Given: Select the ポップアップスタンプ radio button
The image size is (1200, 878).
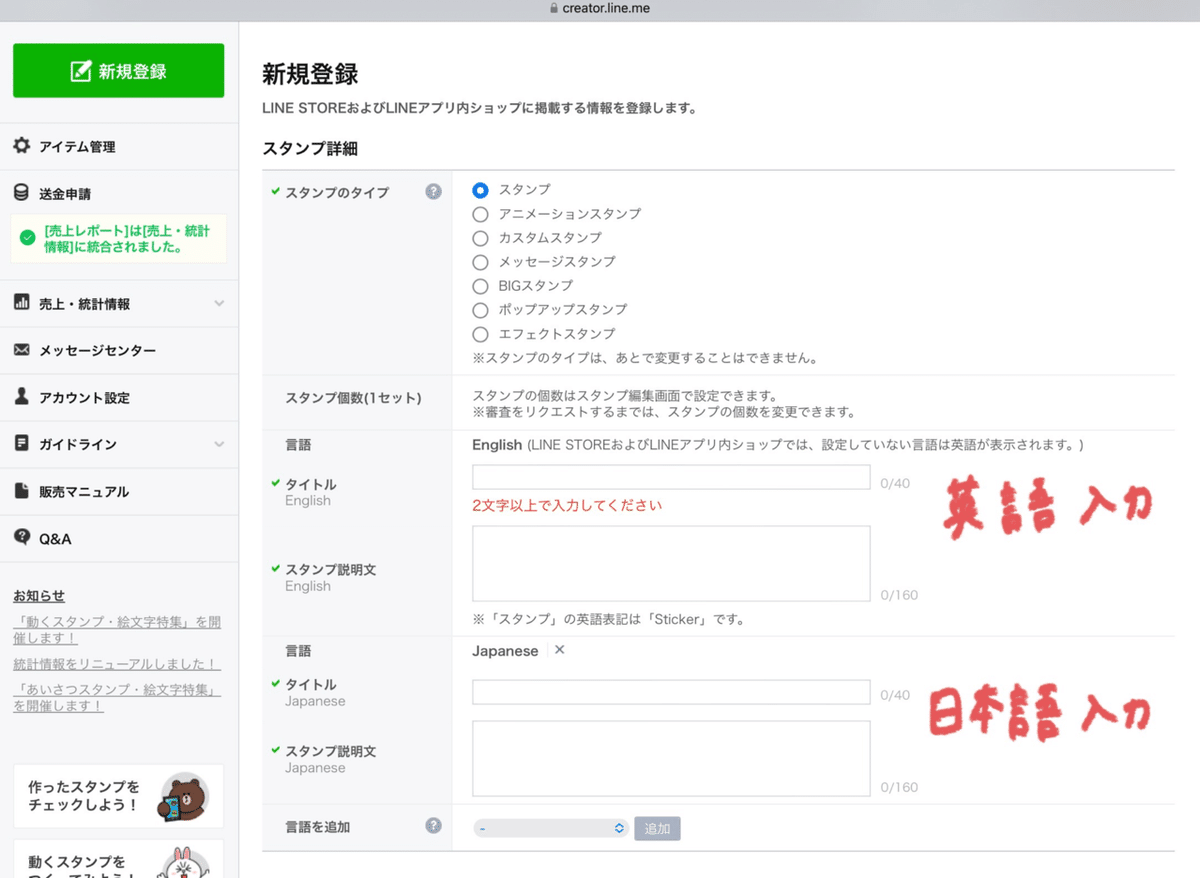Looking at the screenshot, I should coord(481,310).
